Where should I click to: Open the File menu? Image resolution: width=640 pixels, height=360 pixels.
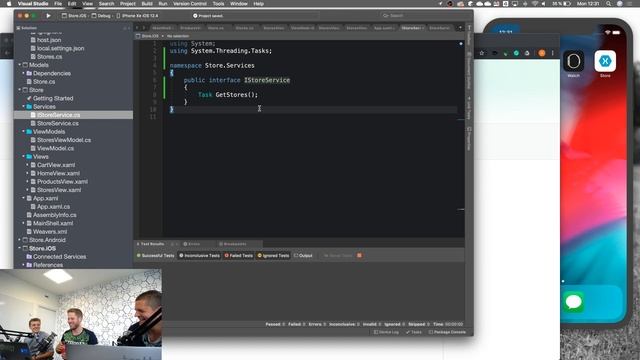pos(58,4)
